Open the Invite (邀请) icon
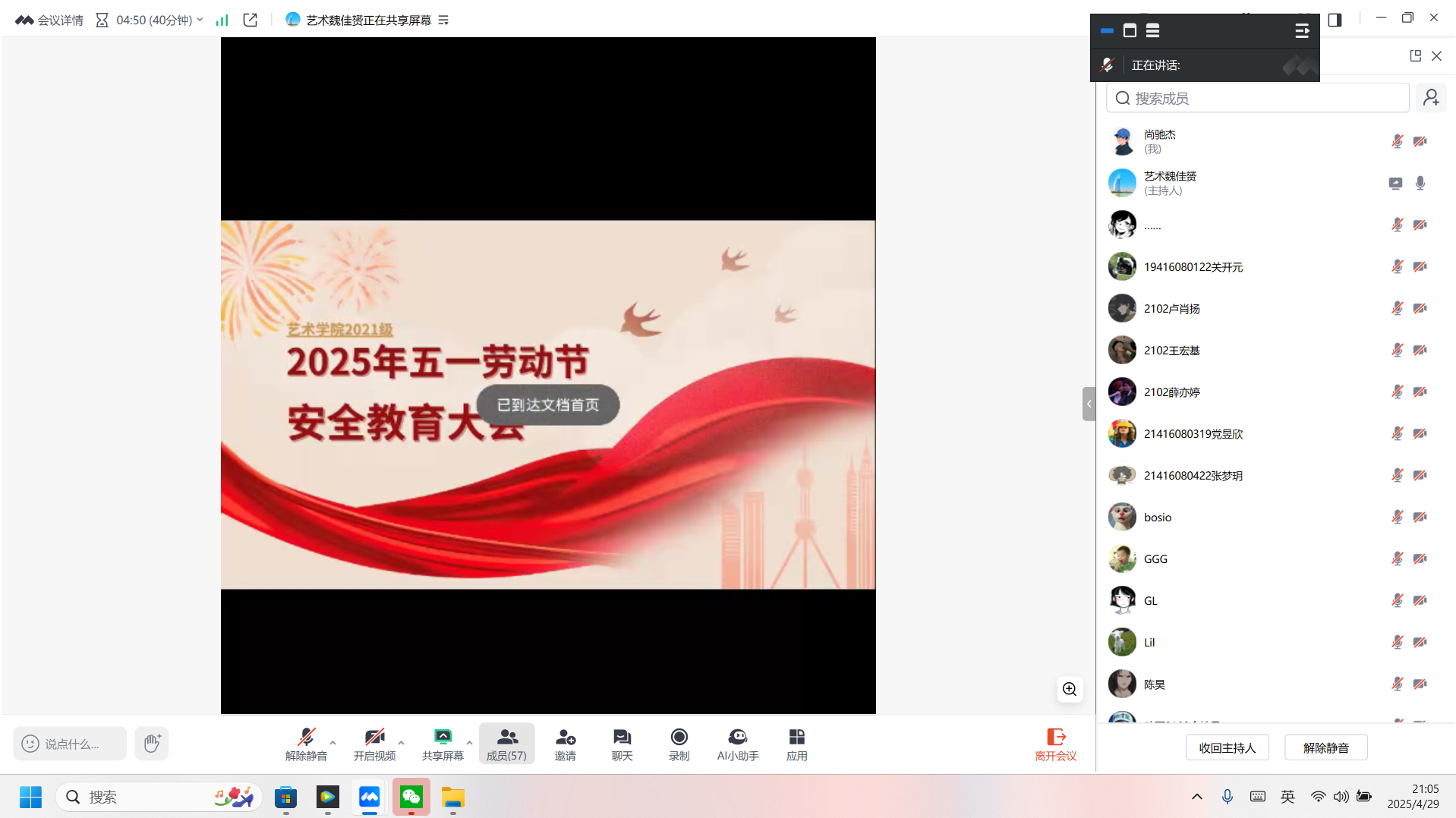 click(x=565, y=744)
